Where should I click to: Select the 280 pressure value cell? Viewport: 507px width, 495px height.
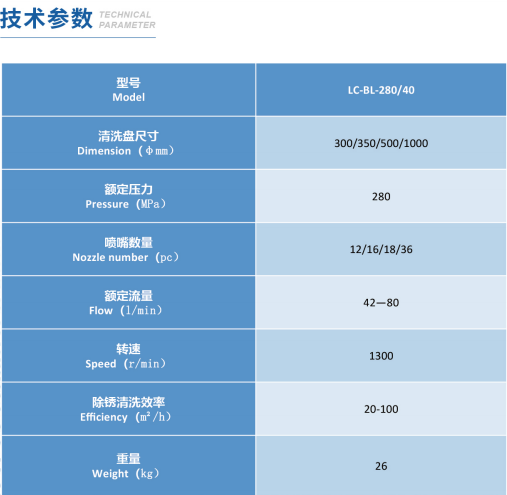(x=381, y=196)
